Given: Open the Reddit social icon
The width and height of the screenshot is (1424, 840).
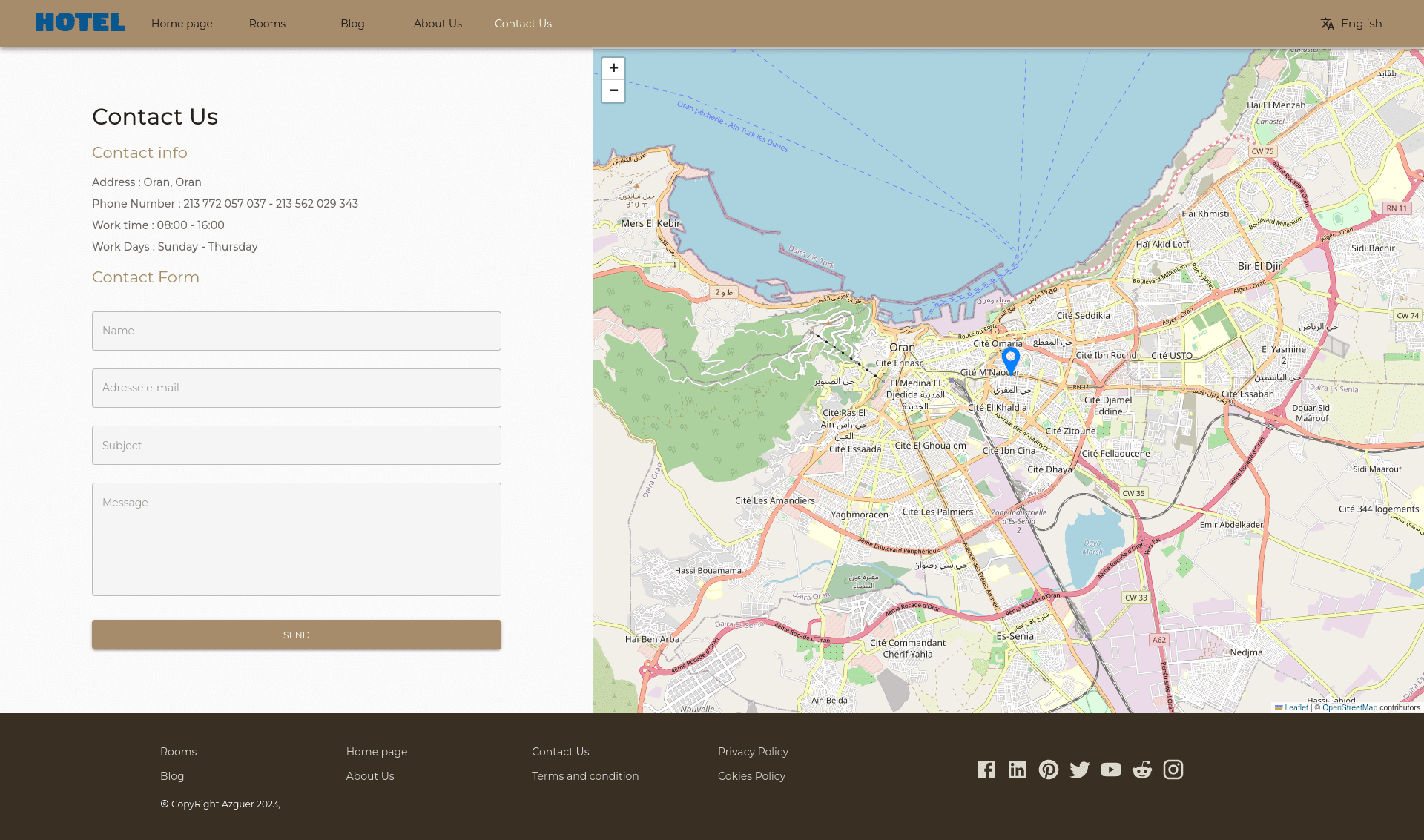Looking at the screenshot, I should coord(1142,770).
